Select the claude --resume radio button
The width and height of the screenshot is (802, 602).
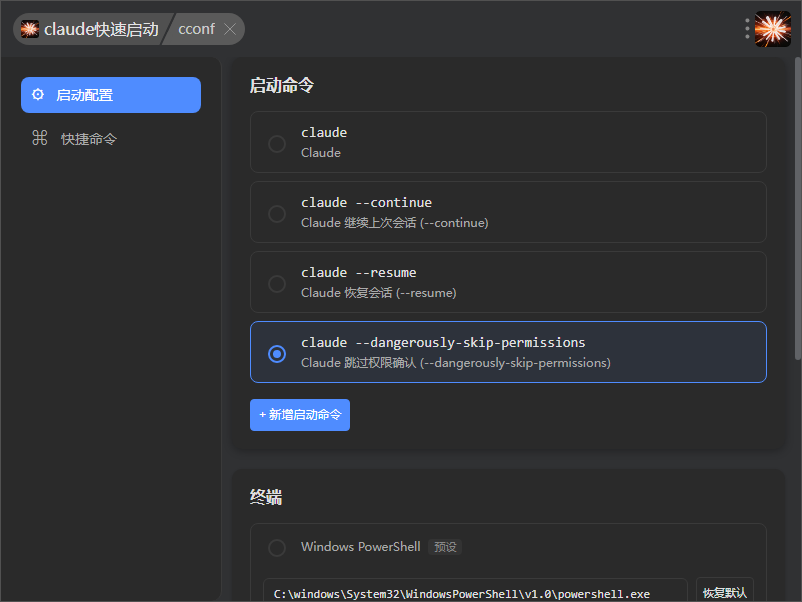(277, 284)
